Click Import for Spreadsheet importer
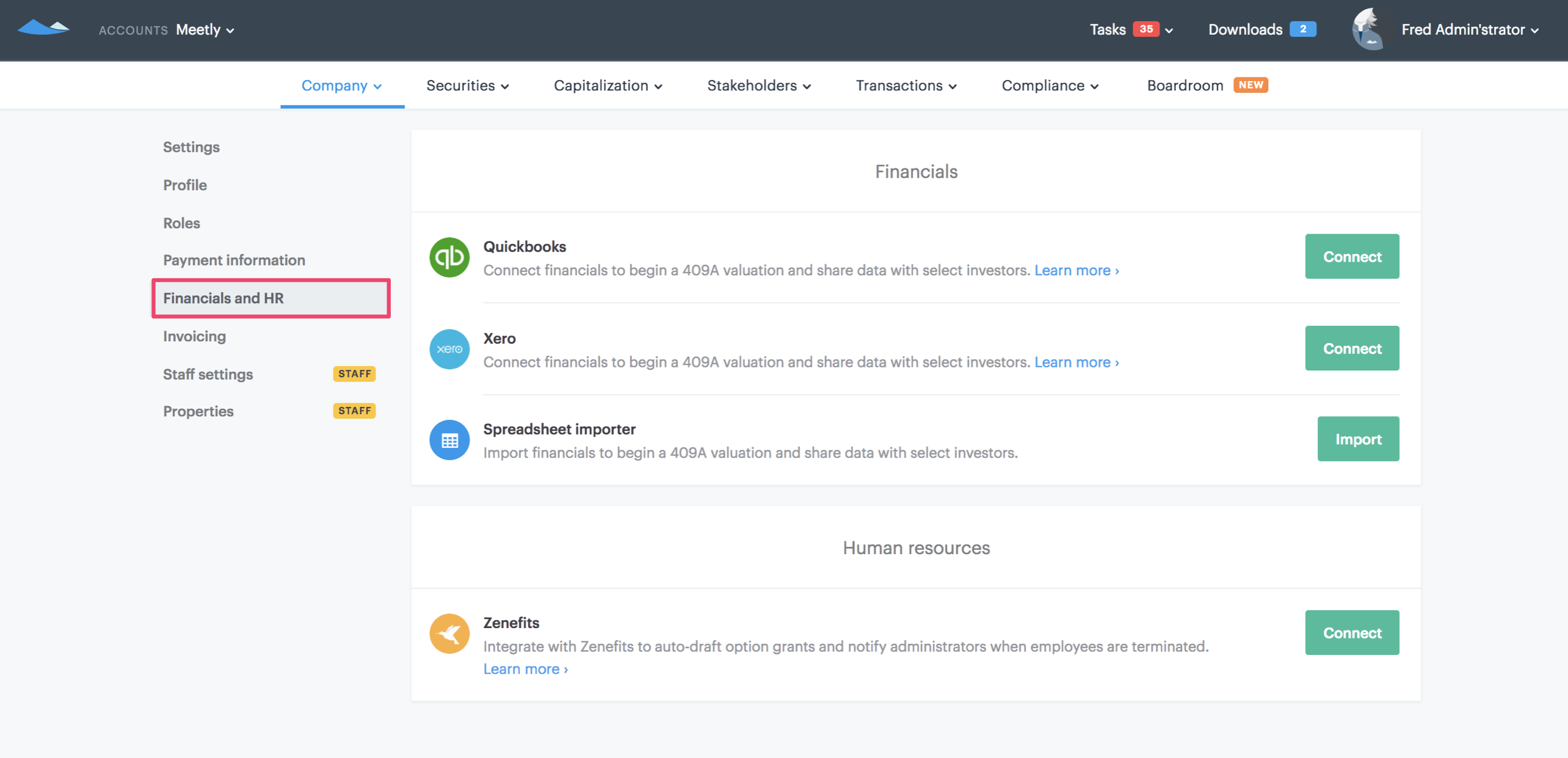Image resolution: width=1568 pixels, height=758 pixels. click(x=1358, y=439)
